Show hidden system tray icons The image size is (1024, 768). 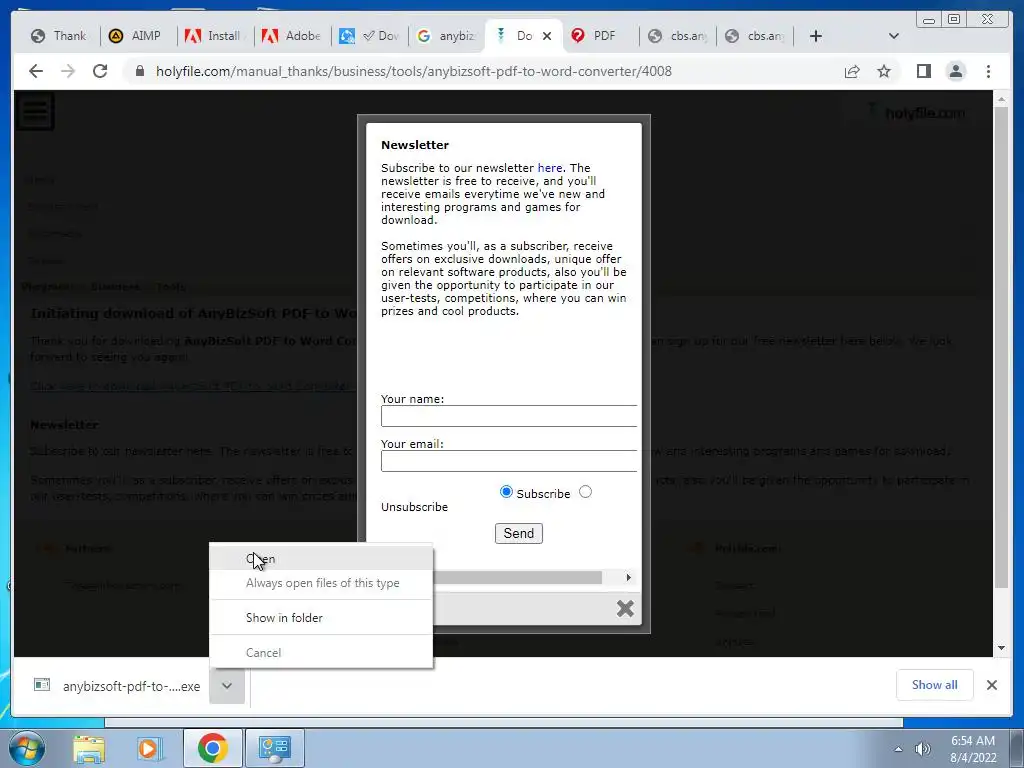(x=899, y=749)
